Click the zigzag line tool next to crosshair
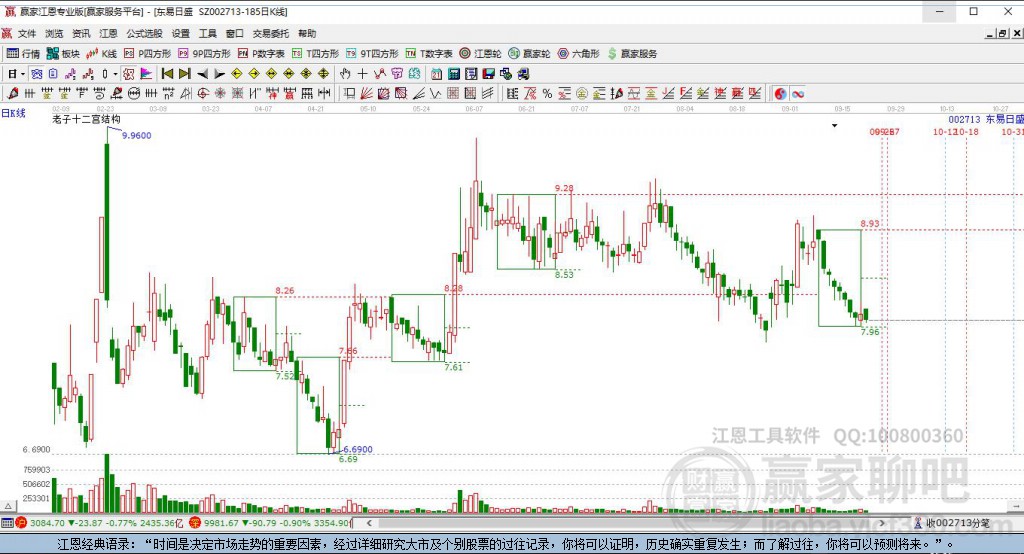This screenshot has height=554, width=1024. pos(379,74)
